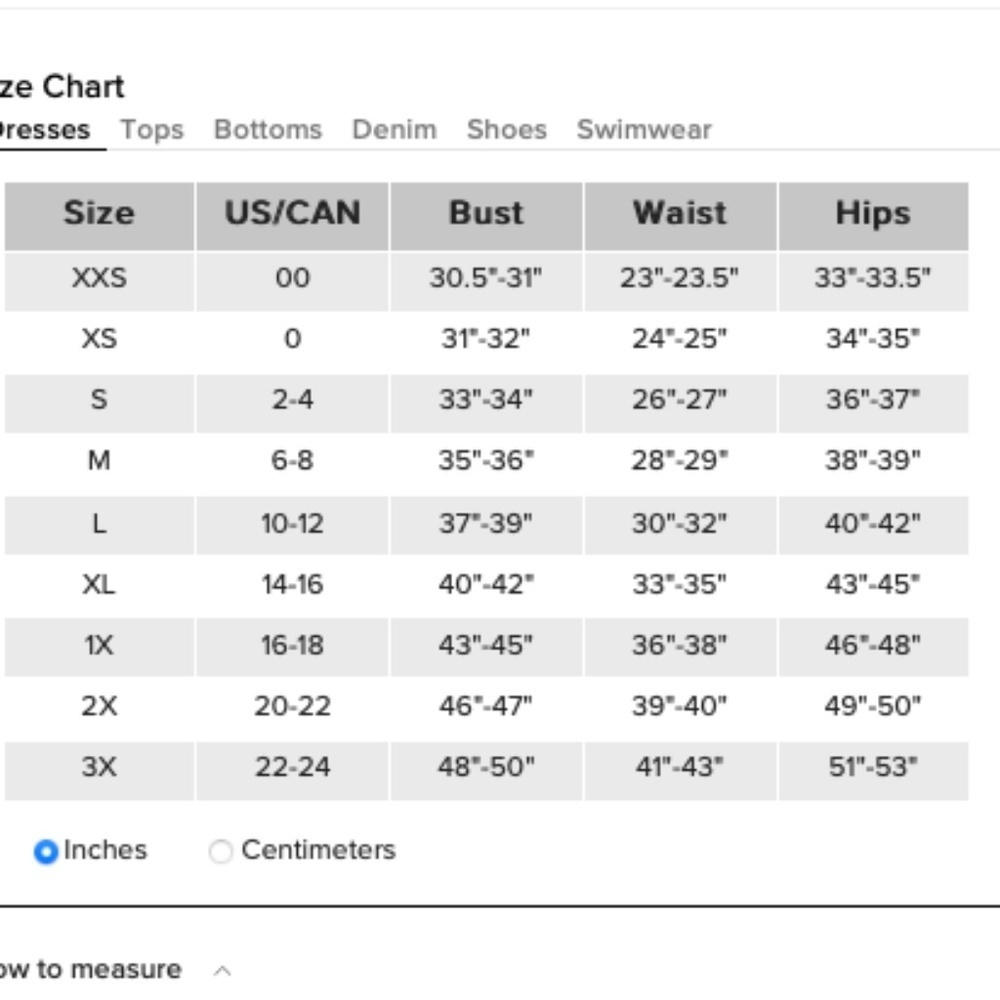Click the How to measure heading
This screenshot has height=1000, width=1000.
coord(90,969)
